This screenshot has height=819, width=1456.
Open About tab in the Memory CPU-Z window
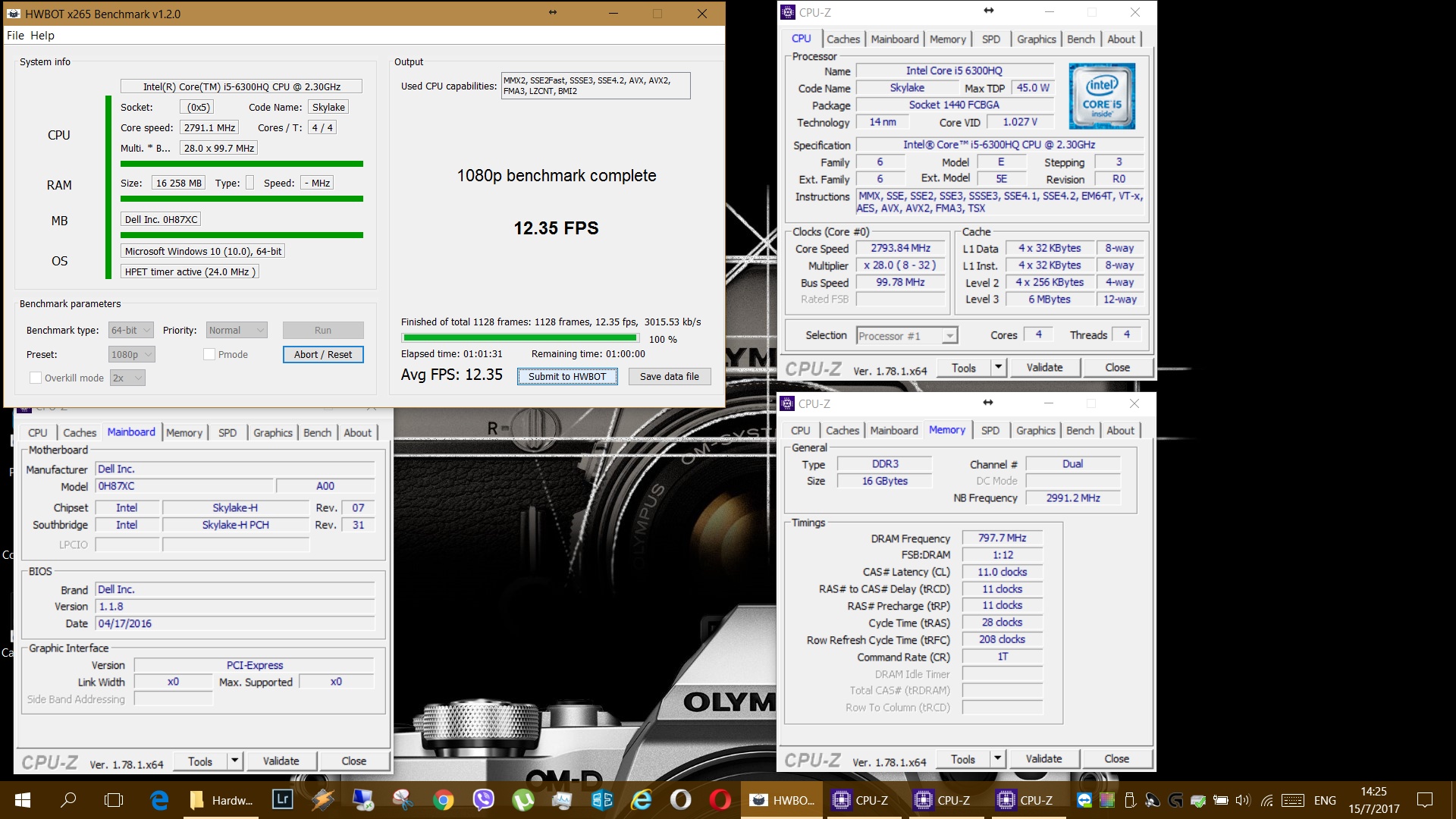click(1120, 430)
